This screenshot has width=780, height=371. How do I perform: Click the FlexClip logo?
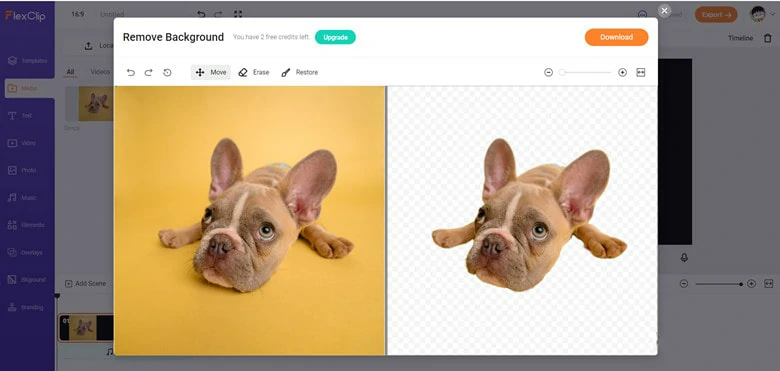[26, 15]
